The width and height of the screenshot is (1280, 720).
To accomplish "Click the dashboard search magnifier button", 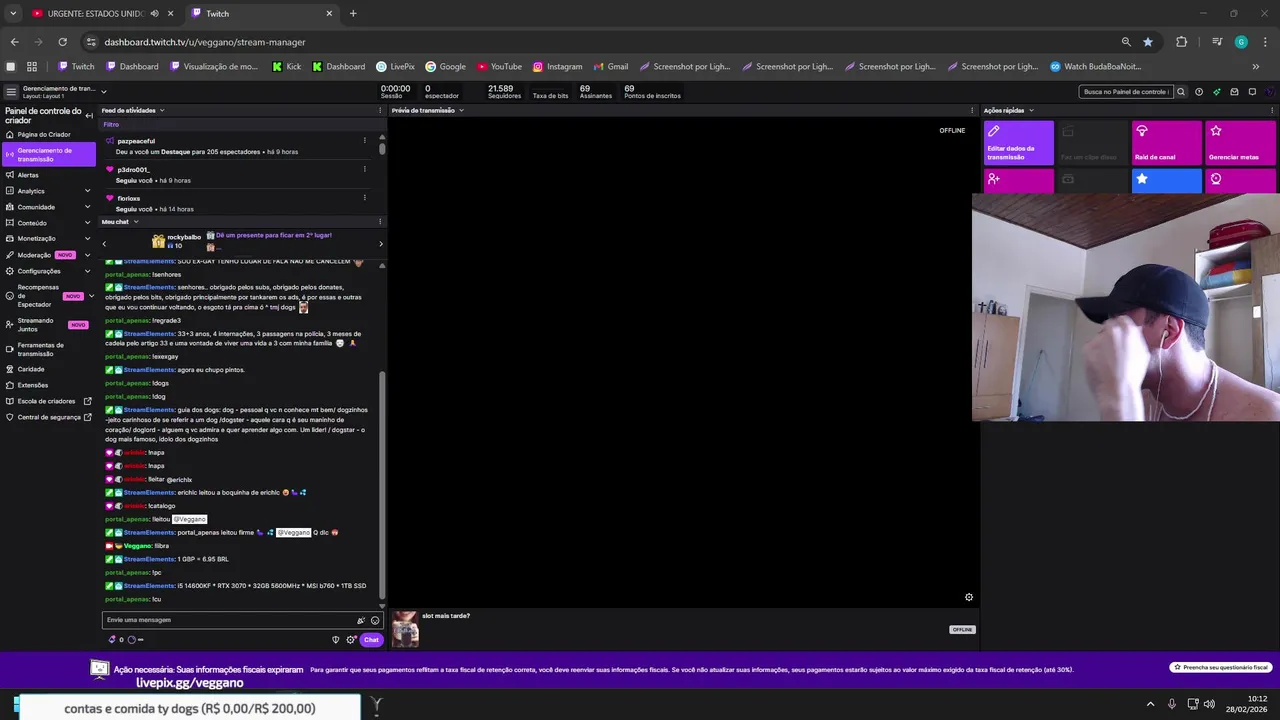I will [x=1181, y=92].
